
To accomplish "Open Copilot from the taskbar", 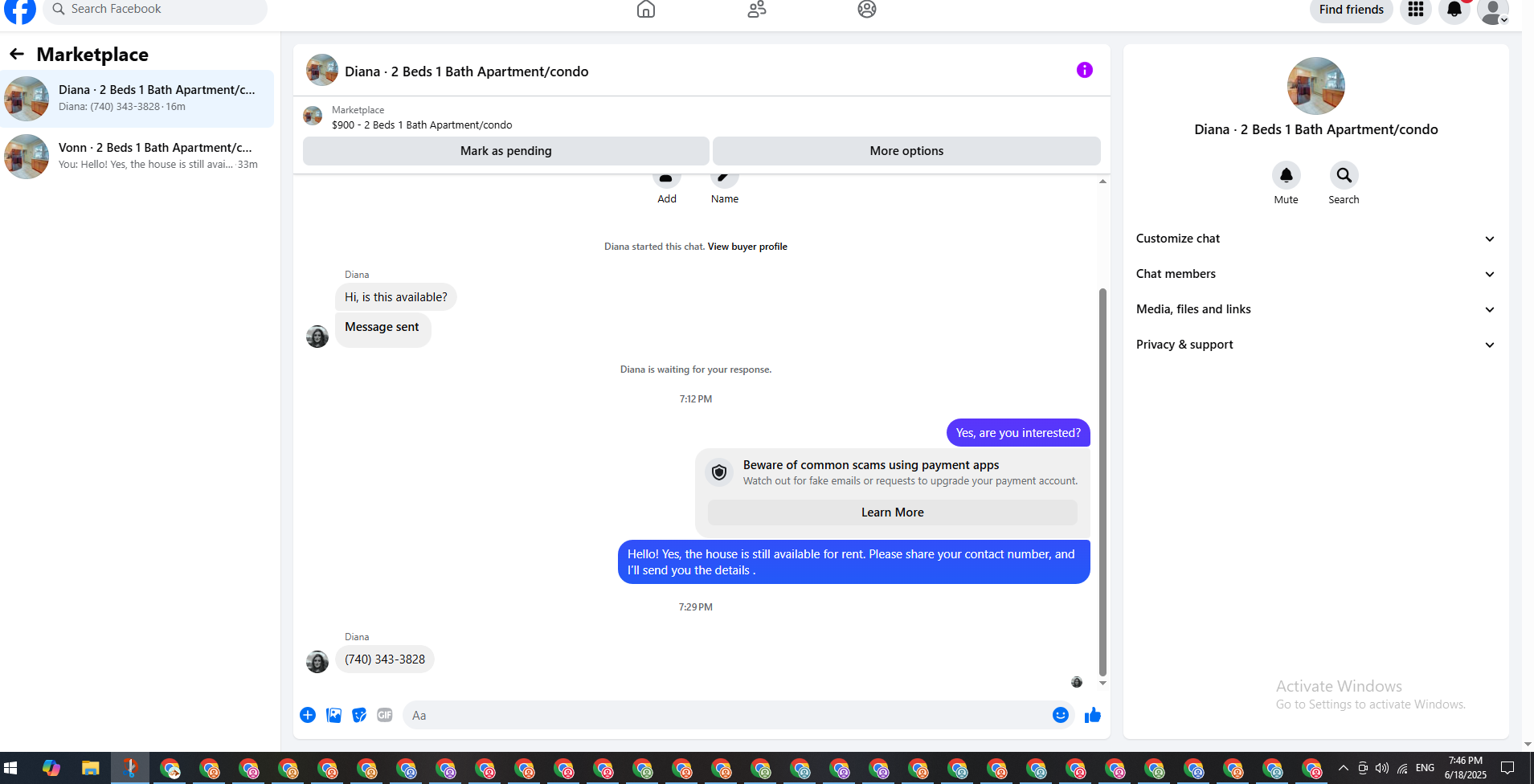I will (51, 769).
